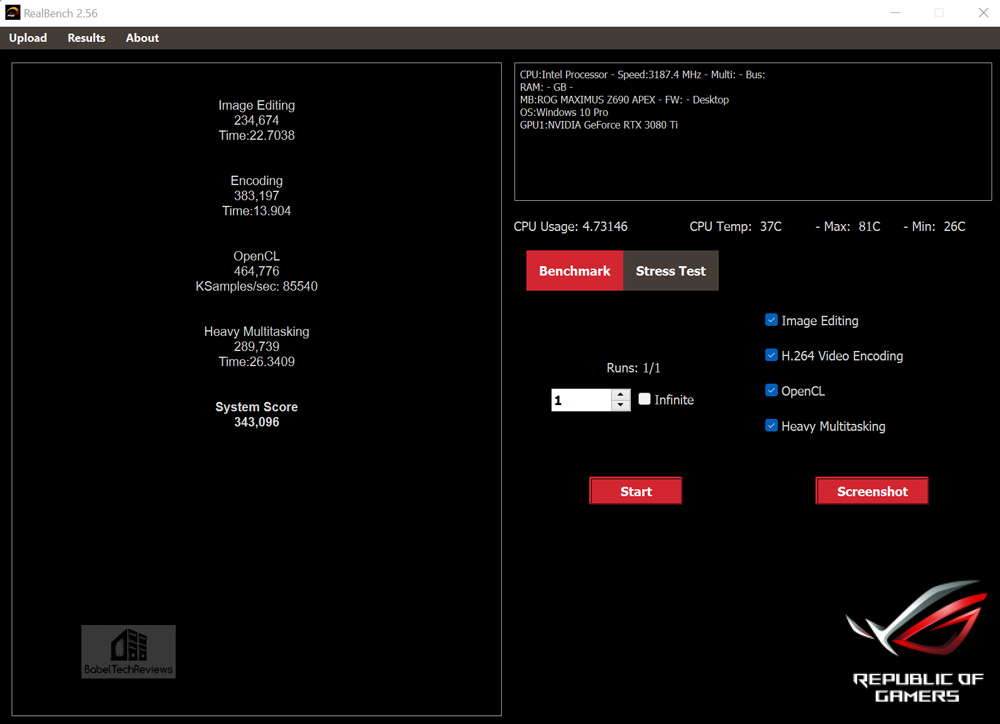The width and height of the screenshot is (1000, 724).
Task: Open the Results menu
Action: pyautogui.click(x=86, y=38)
